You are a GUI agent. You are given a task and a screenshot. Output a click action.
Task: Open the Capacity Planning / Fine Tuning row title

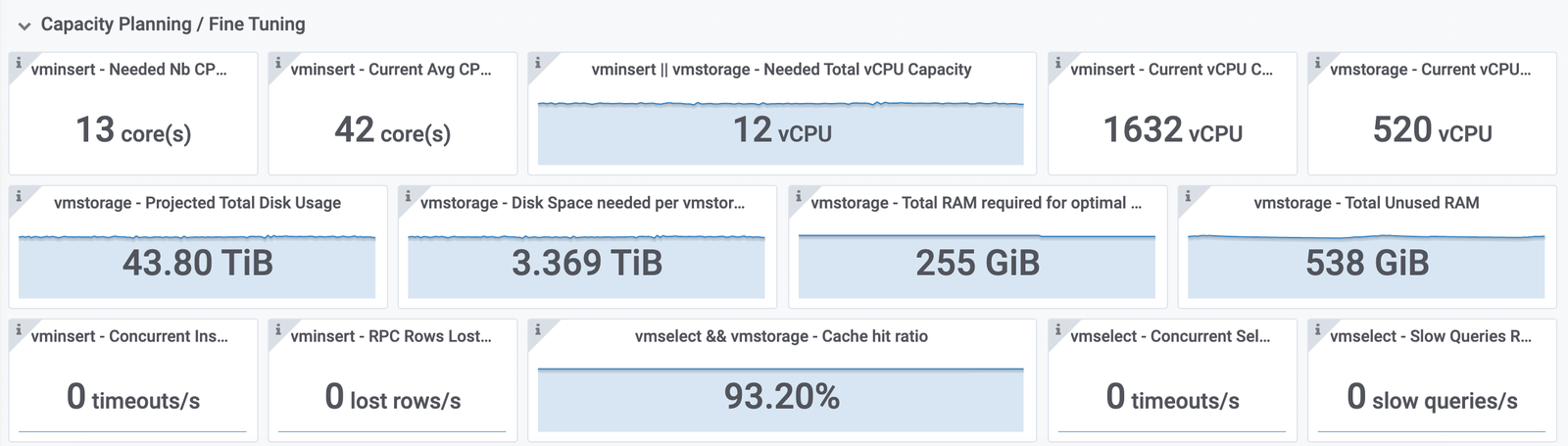[x=172, y=25]
